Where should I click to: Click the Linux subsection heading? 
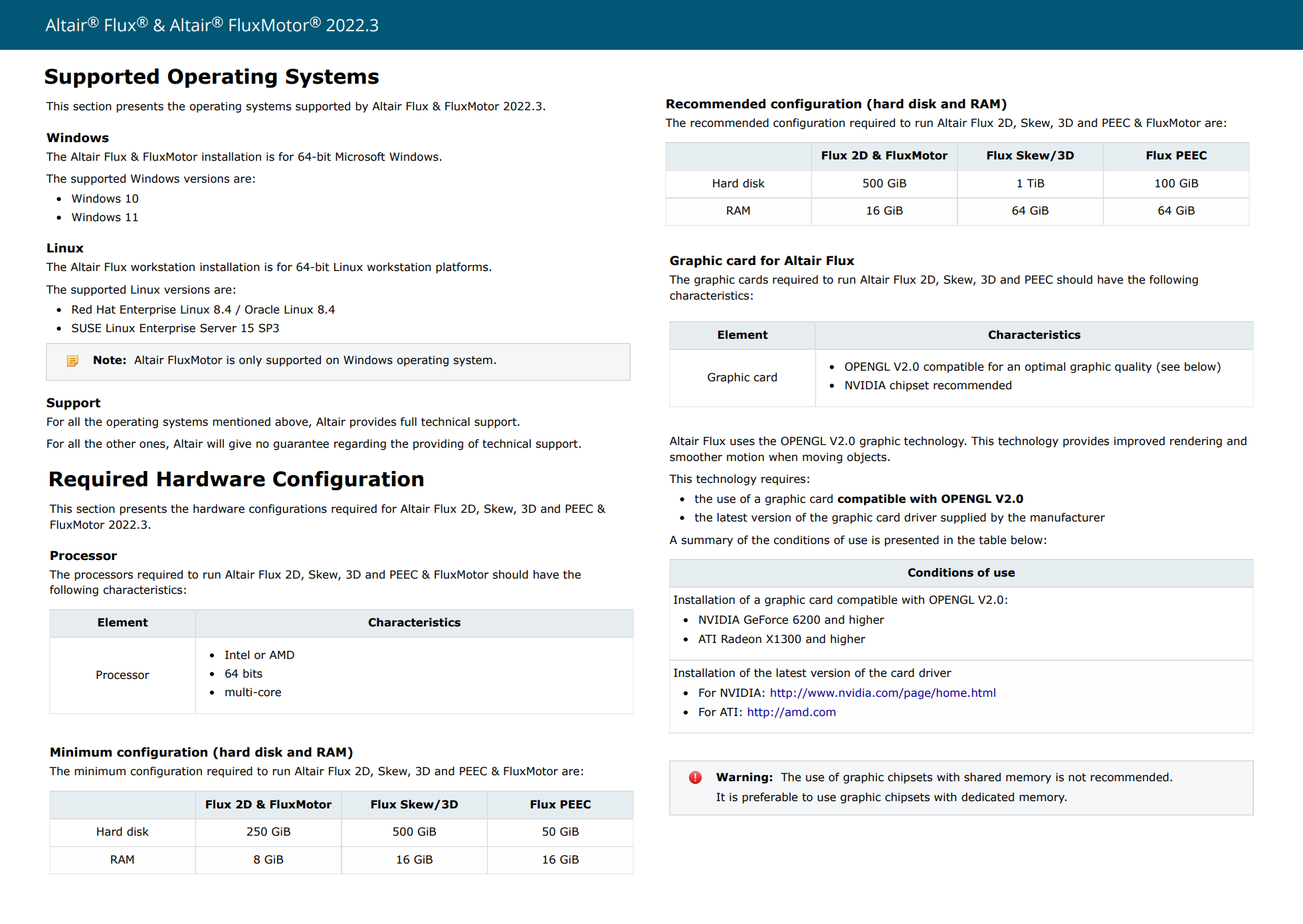point(65,248)
